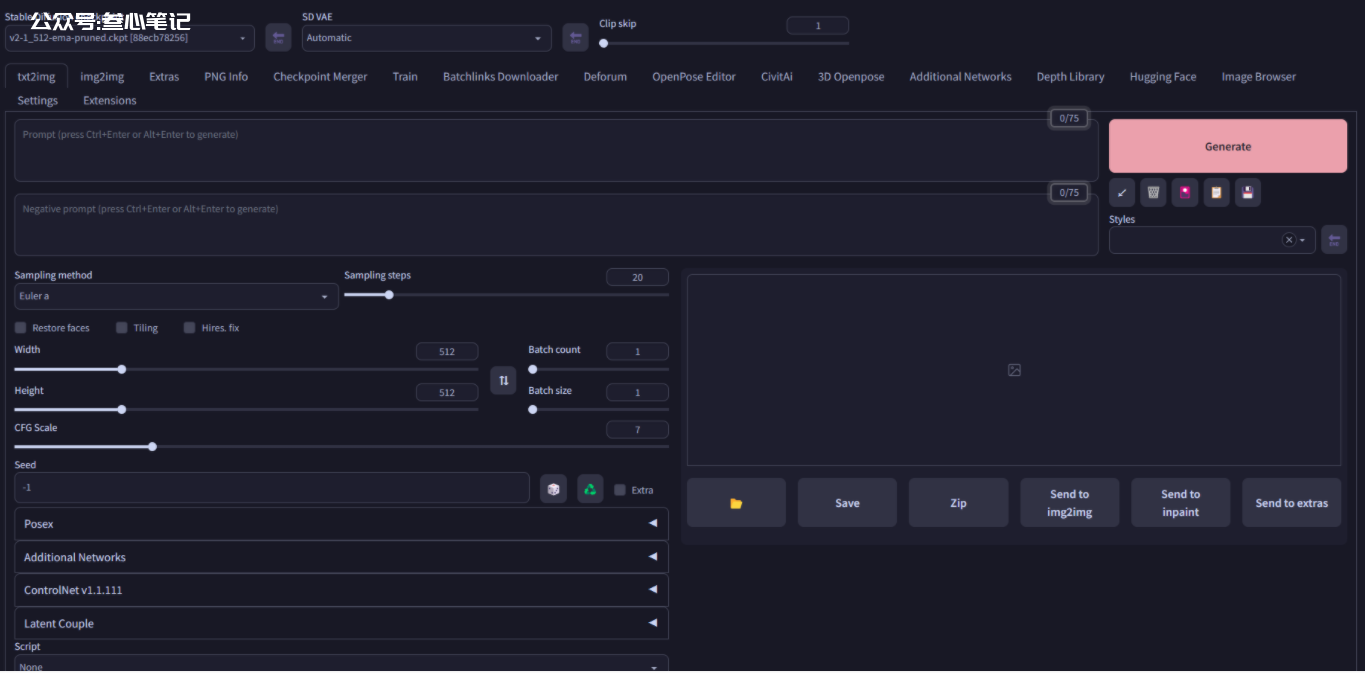Click the Width slider handle

point(122,369)
